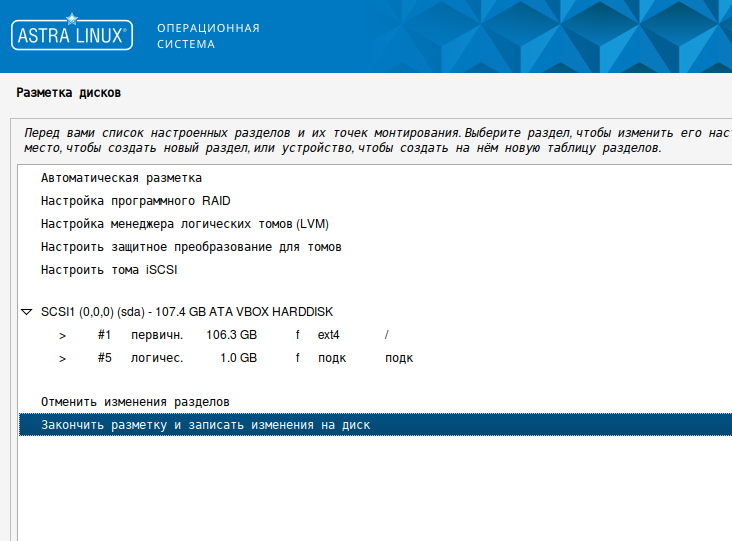Click Отменить изменения разделов

(x=135, y=402)
